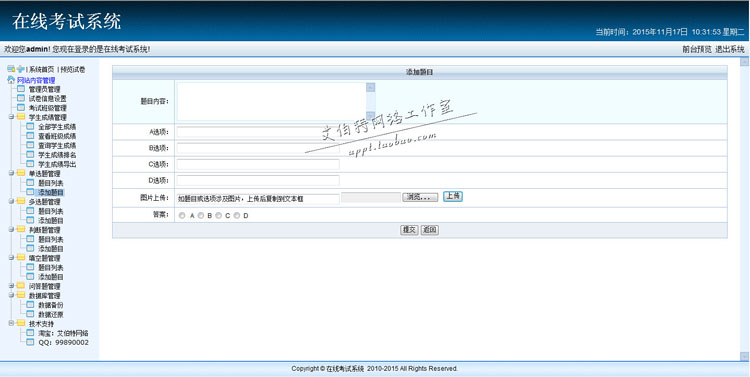Click the page icon beside 淘宝: 艾伯特网络
This screenshot has height=377, width=750.
click(30, 333)
